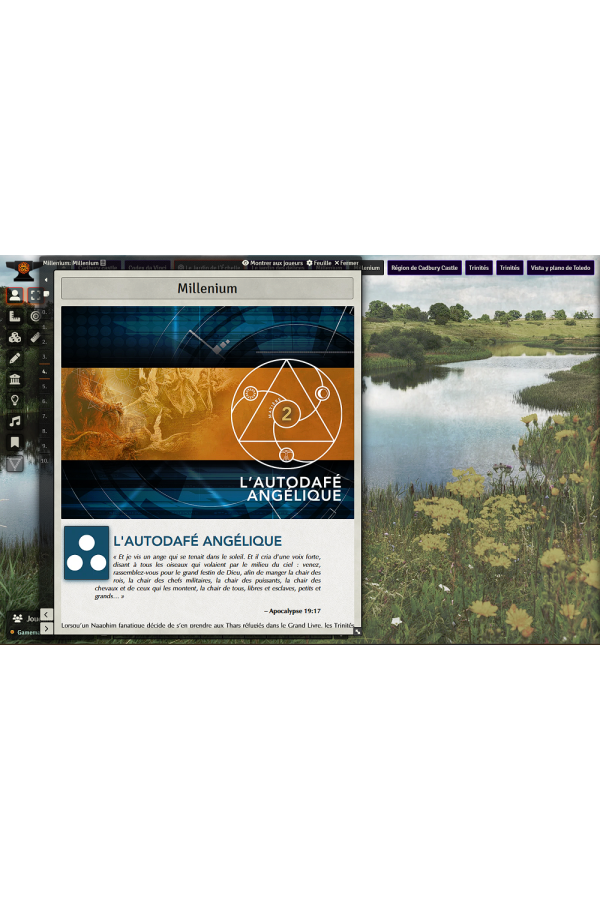This screenshot has width=600, height=900.
Task: Click Fermer to close the journal
Action: pos(346,263)
